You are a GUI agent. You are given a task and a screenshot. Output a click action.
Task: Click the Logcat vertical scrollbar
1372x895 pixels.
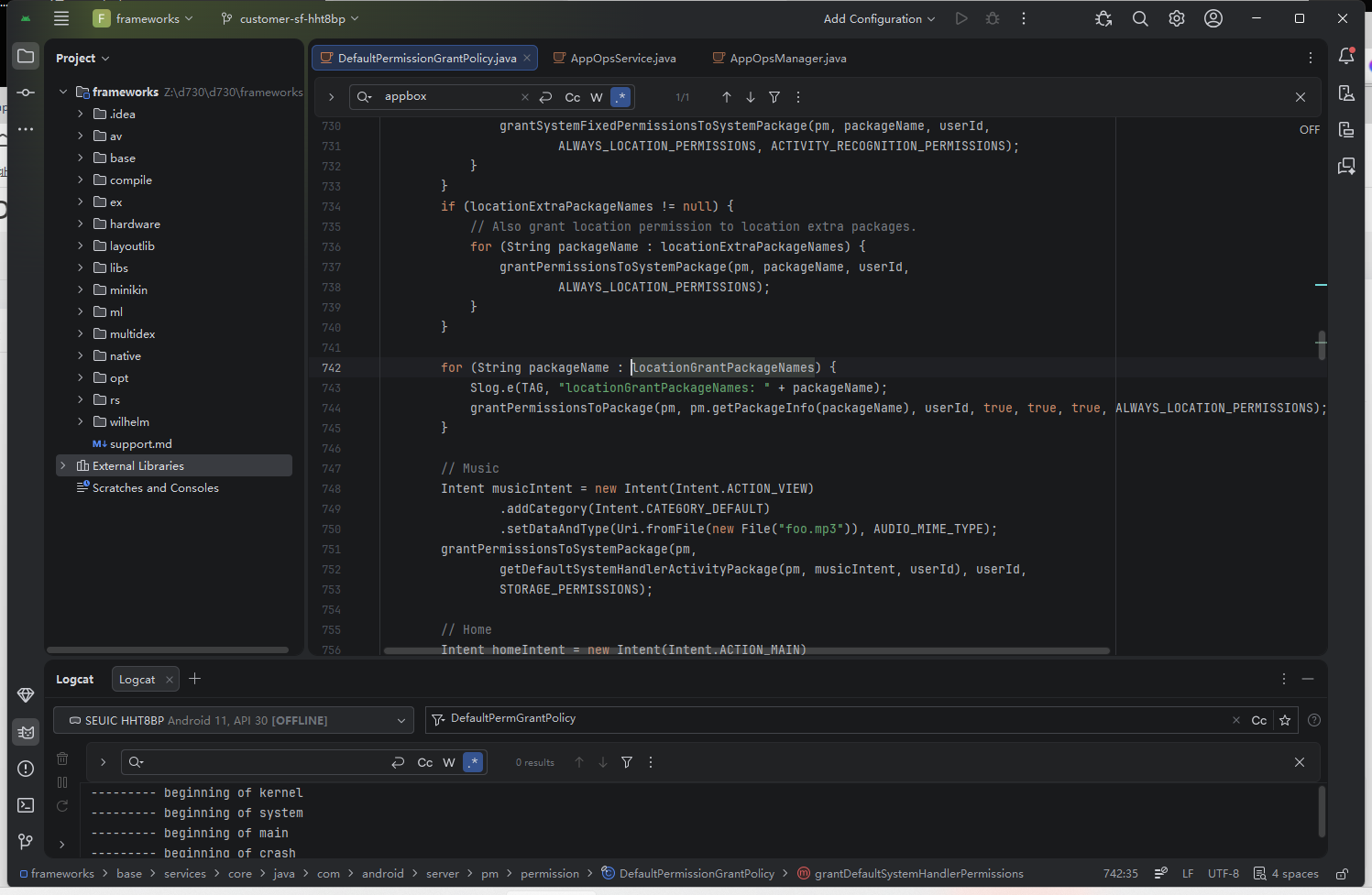click(x=1322, y=811)
